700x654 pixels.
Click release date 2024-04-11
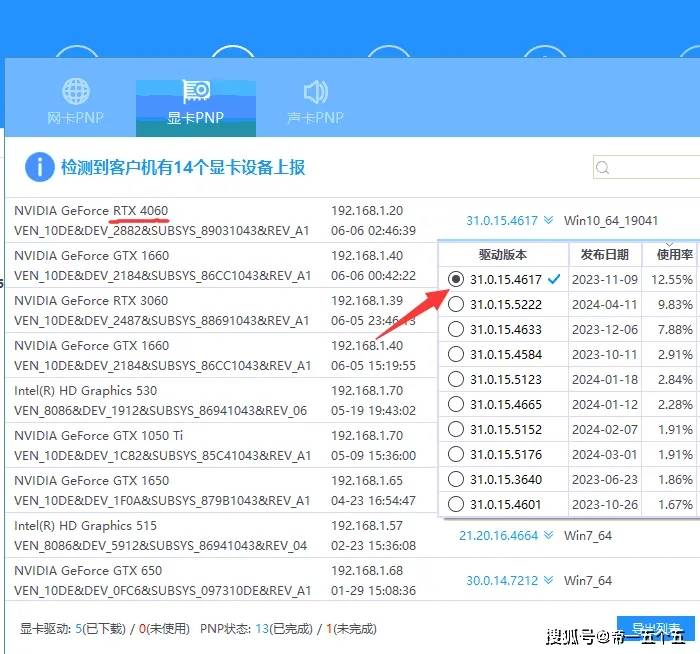605,305
